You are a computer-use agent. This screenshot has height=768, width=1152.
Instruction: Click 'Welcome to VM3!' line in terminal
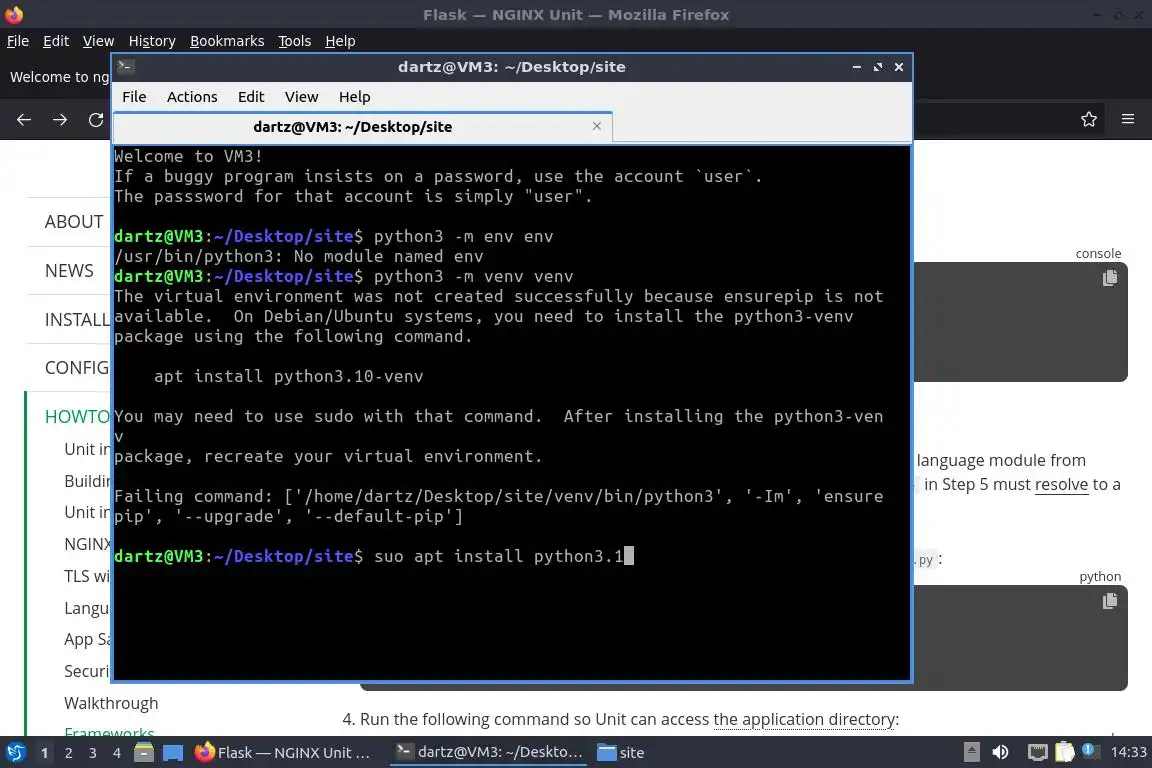coord(188,156)
